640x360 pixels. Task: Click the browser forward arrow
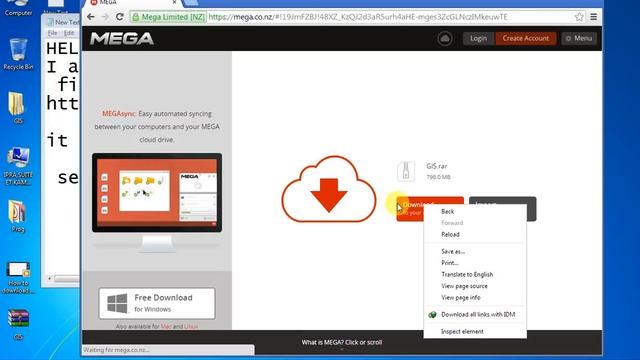click(105, 17)
